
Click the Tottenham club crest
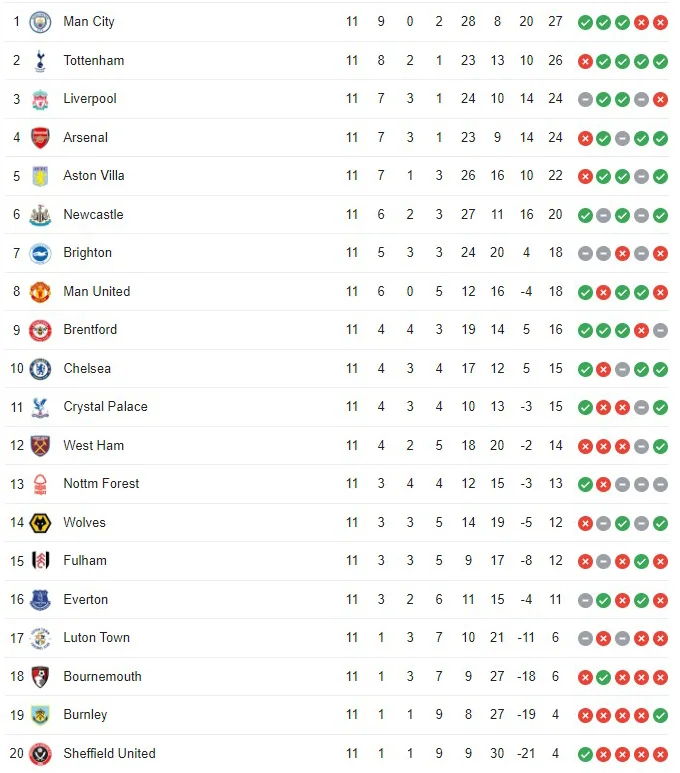[40, 61]
